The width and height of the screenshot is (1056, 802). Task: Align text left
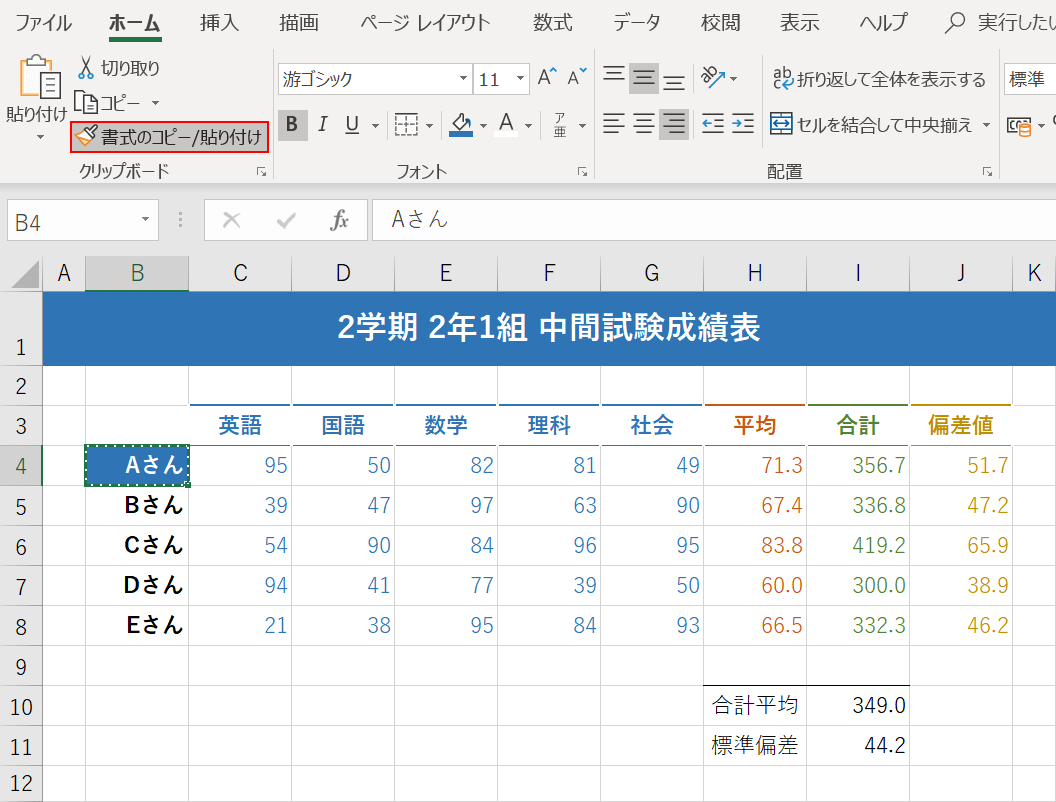614,124
